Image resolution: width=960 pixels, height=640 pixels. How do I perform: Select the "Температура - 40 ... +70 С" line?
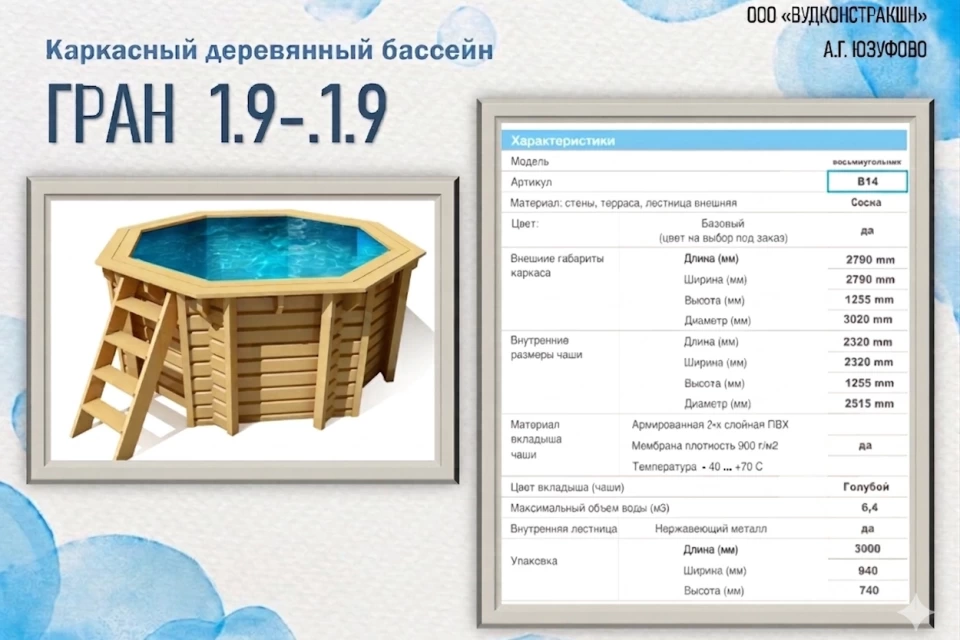[x=697, y=467]
